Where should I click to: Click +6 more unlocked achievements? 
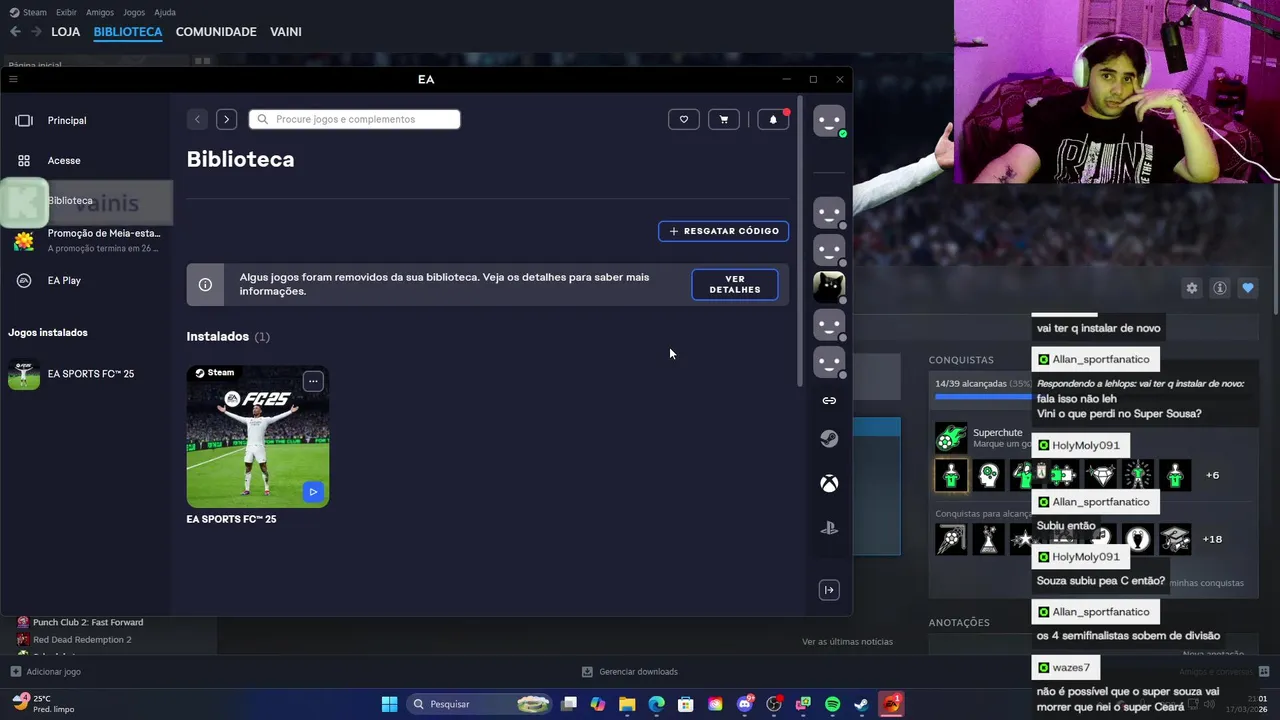tap(1213, 475)
